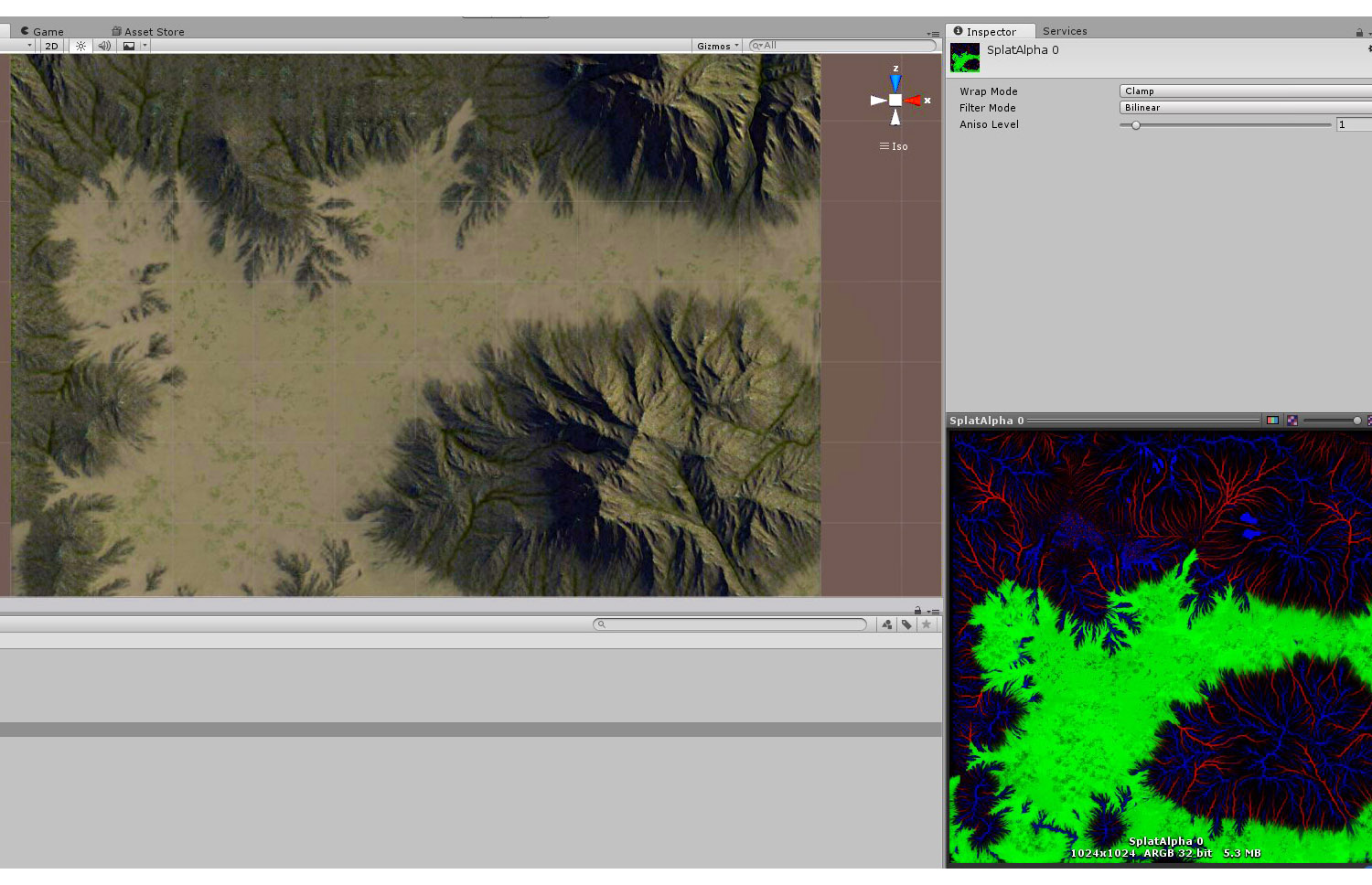
Task: Click the gizmo center cube
Action: tap(895, 101)
